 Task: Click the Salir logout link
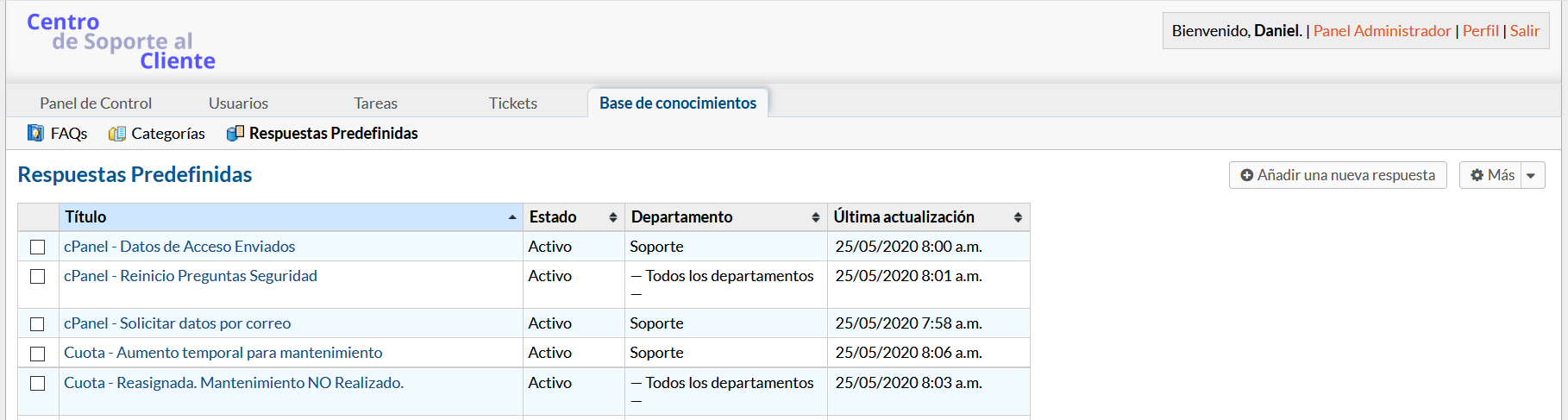tap(1524, 31)
